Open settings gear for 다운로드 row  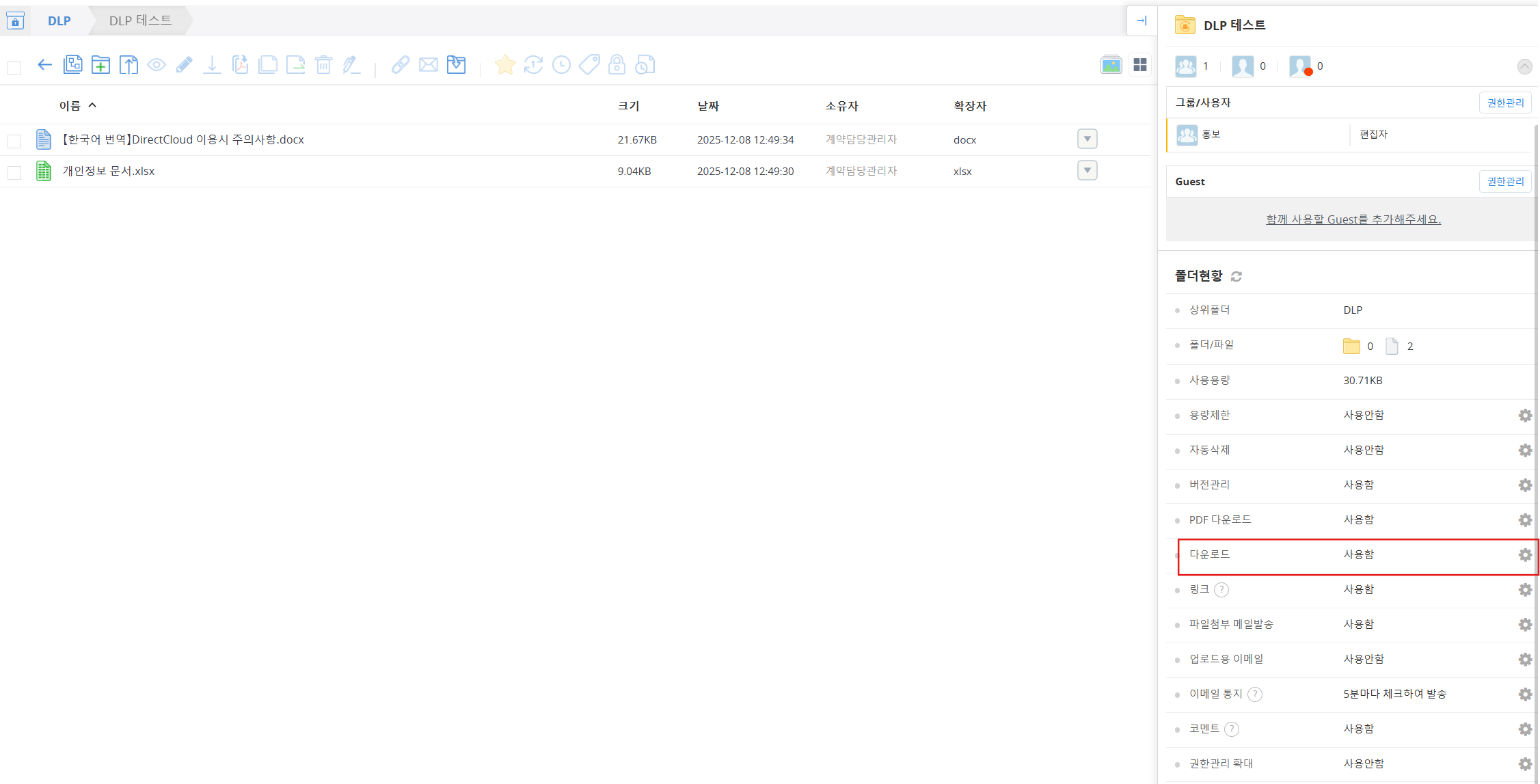pyautogui.click(x=1524, y=555)
